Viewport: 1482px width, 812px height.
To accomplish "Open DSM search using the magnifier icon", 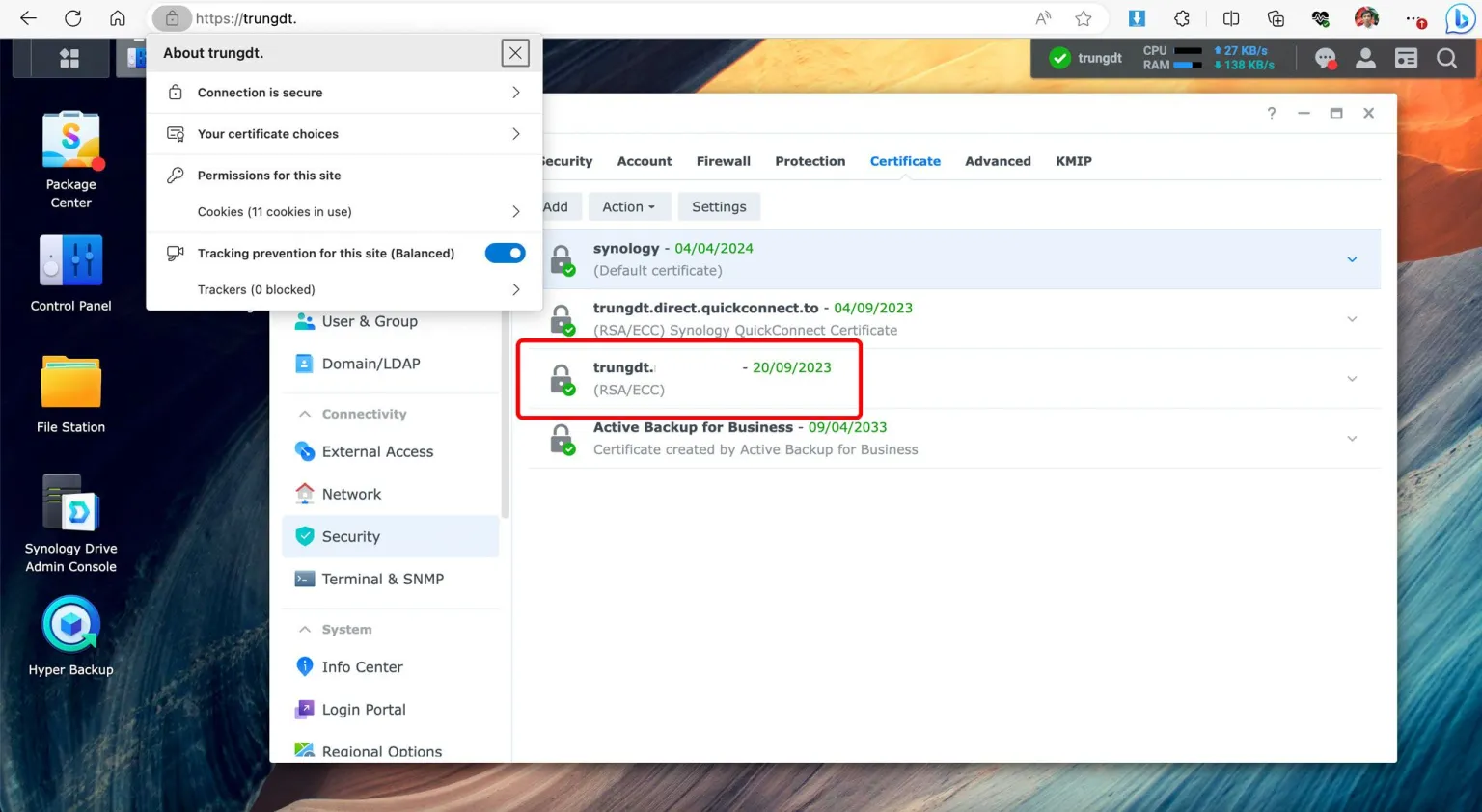I will (x=1446, y=58).
